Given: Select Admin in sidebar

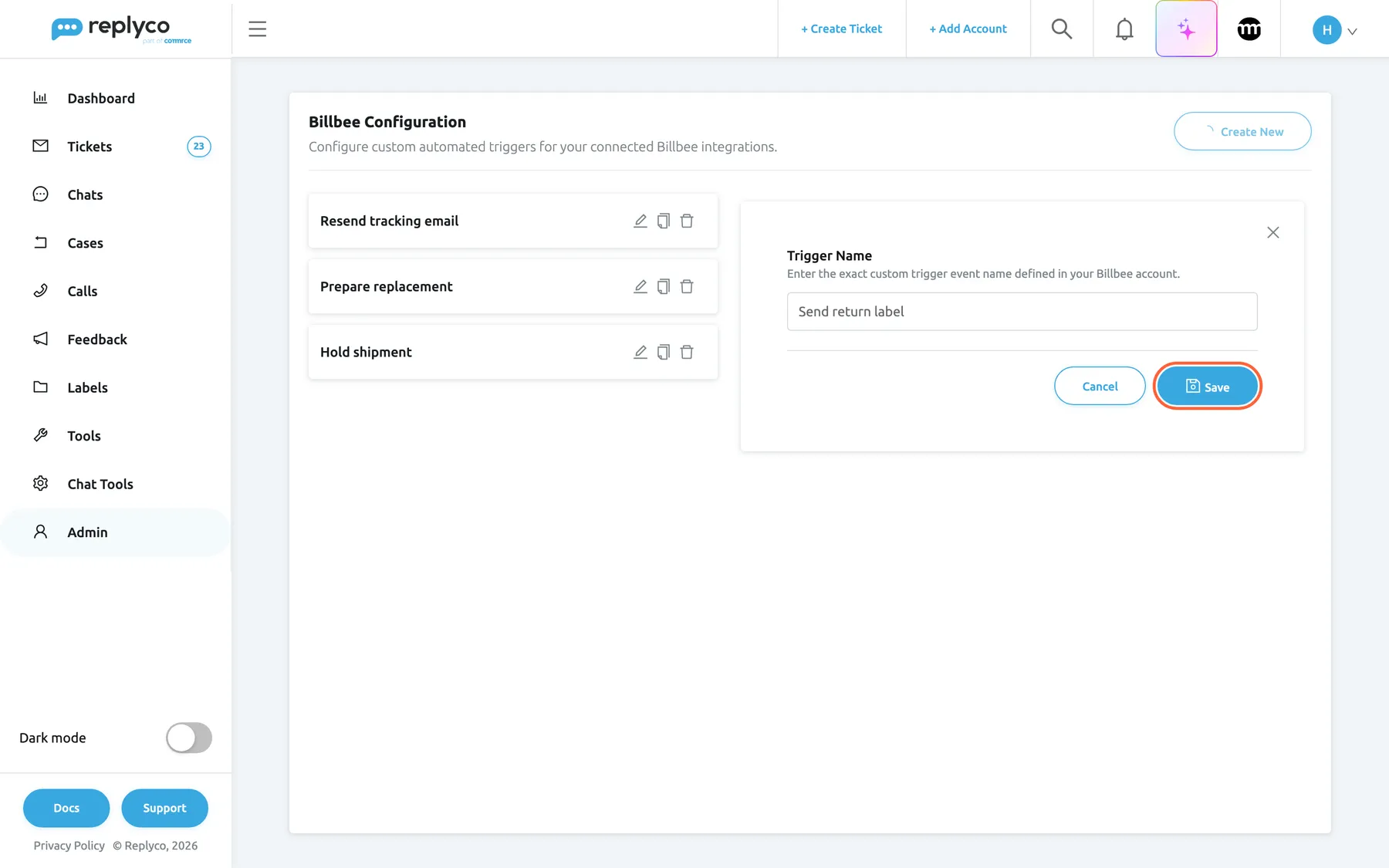Looking at the screenshot, I should (116, 532).
